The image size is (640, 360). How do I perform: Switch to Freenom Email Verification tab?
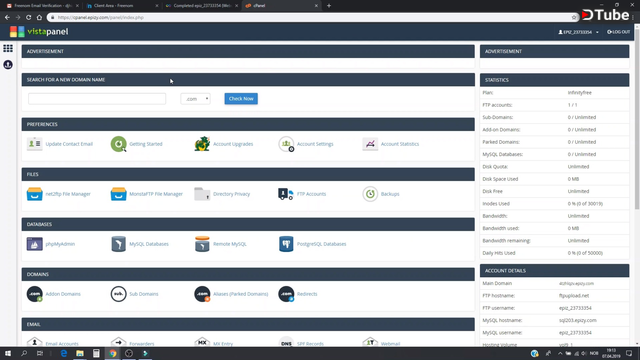pyautogui.click(x=42, y=6)
